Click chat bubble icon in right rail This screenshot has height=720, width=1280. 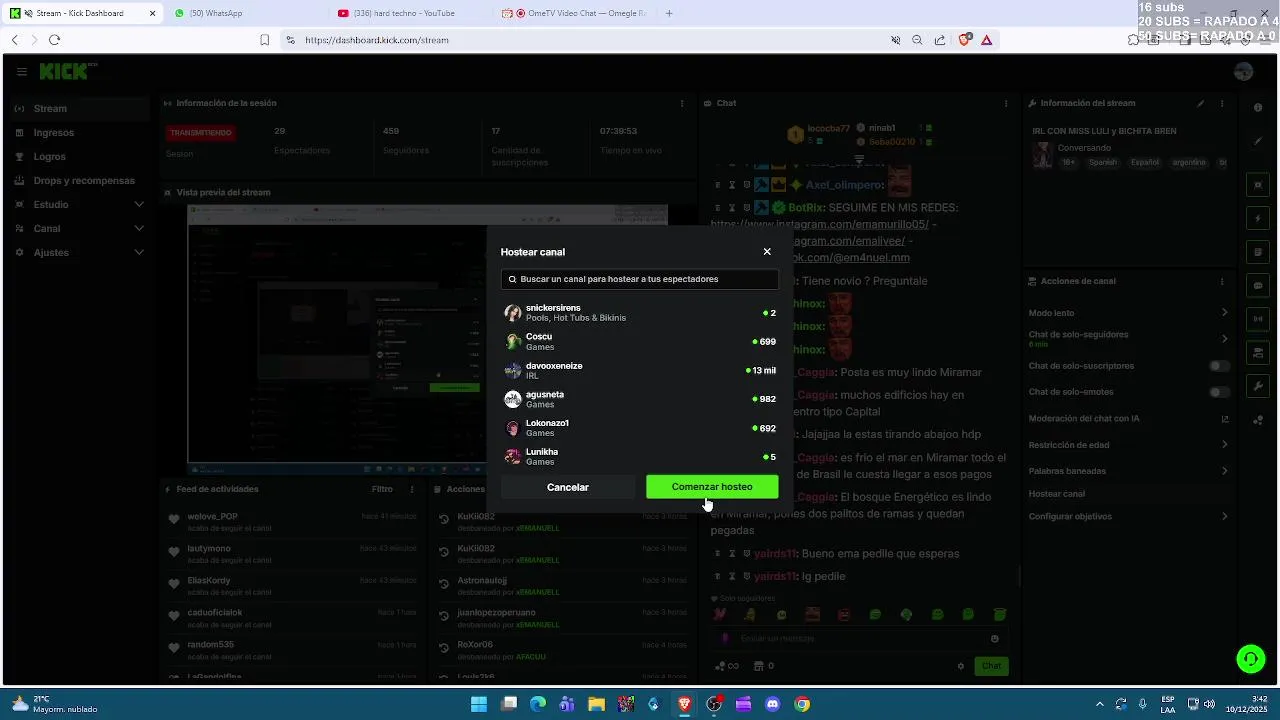pyautogui.click(x=1258, y=285)
